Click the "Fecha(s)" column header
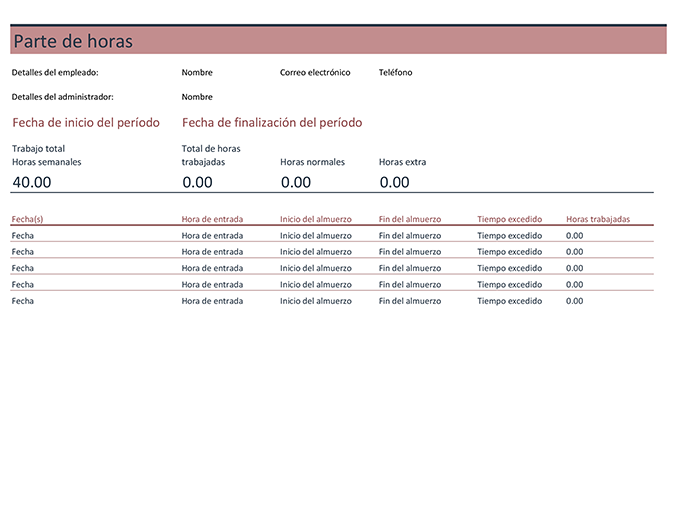The image size is (675, 520). pyautogui.click(x=27, y=218)
